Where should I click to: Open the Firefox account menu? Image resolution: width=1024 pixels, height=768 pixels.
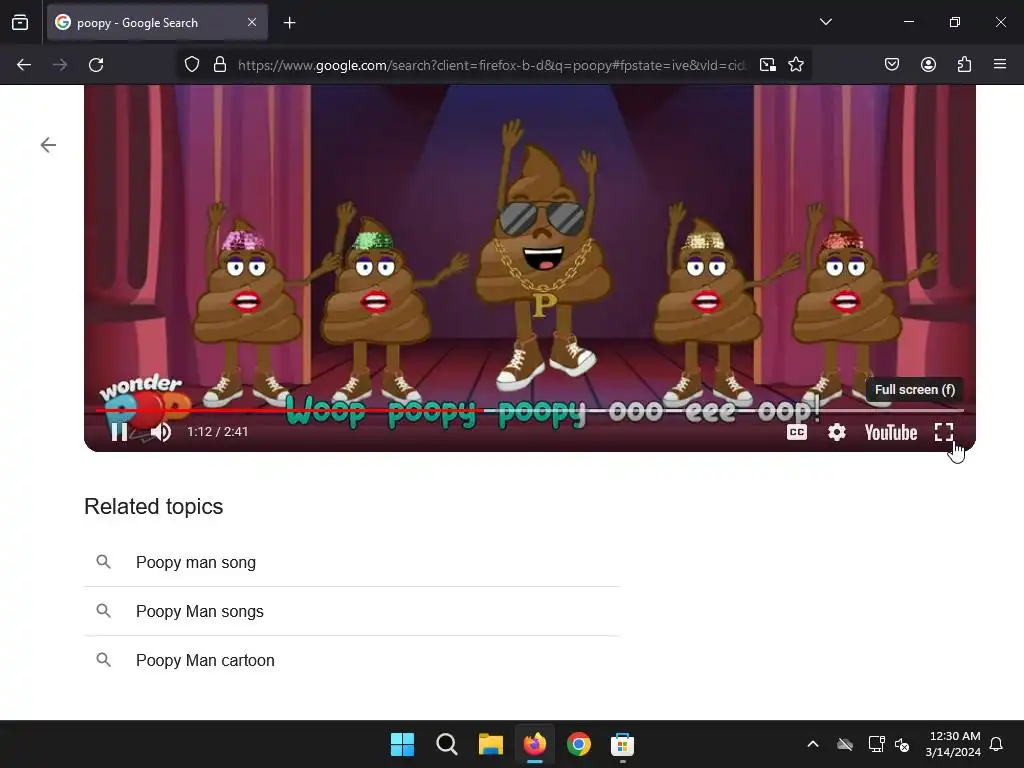[928, 65]
